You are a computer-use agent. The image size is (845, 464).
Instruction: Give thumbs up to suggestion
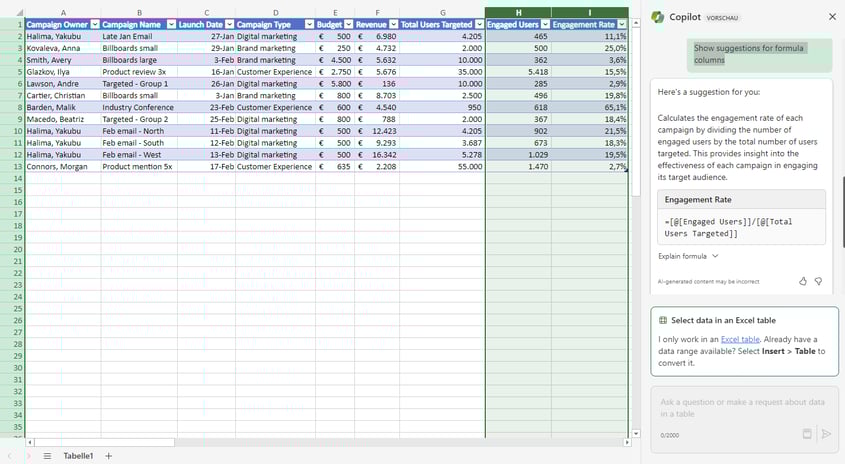tap(803, 281)
